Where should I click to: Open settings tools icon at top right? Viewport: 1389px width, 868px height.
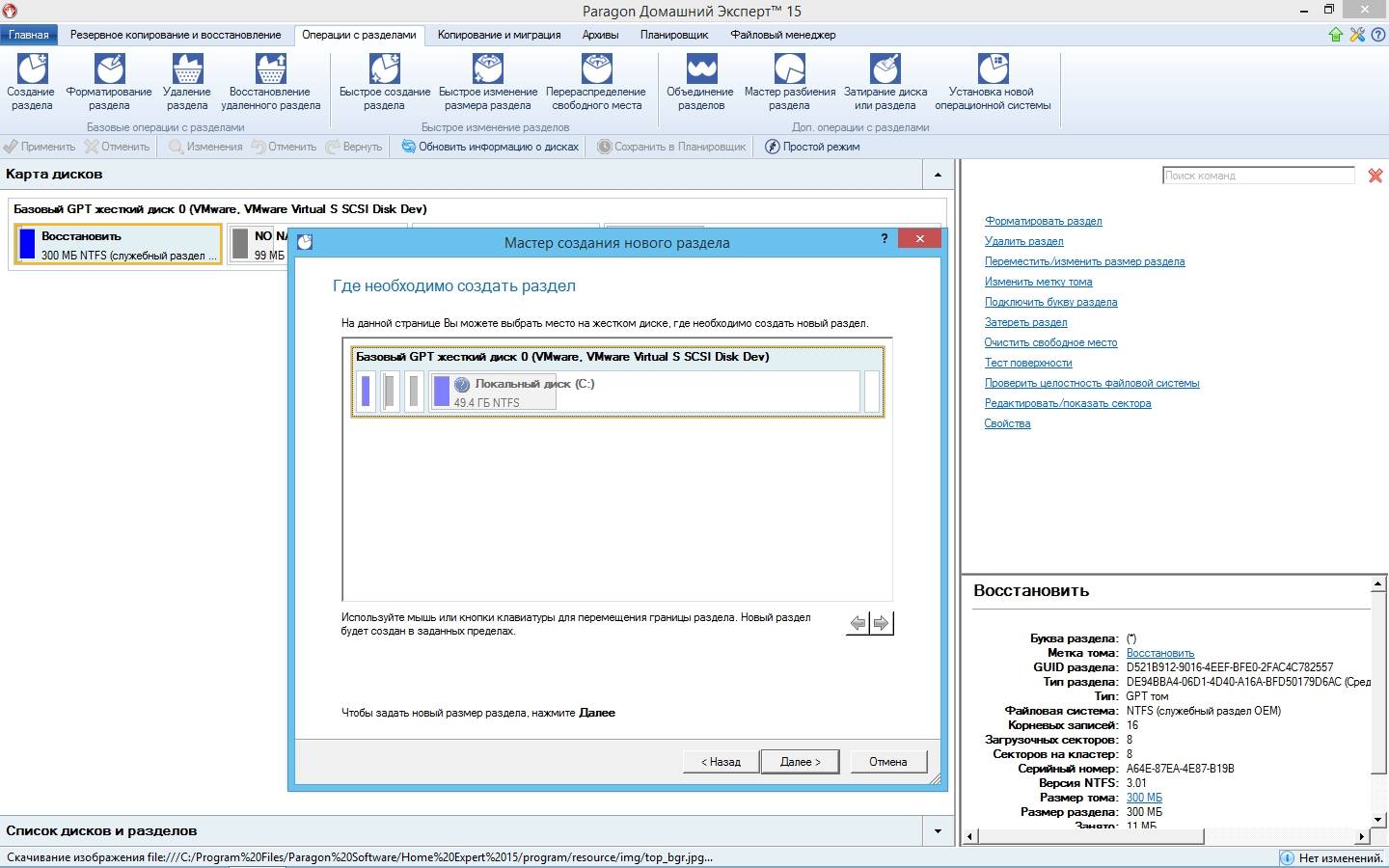1357,35
